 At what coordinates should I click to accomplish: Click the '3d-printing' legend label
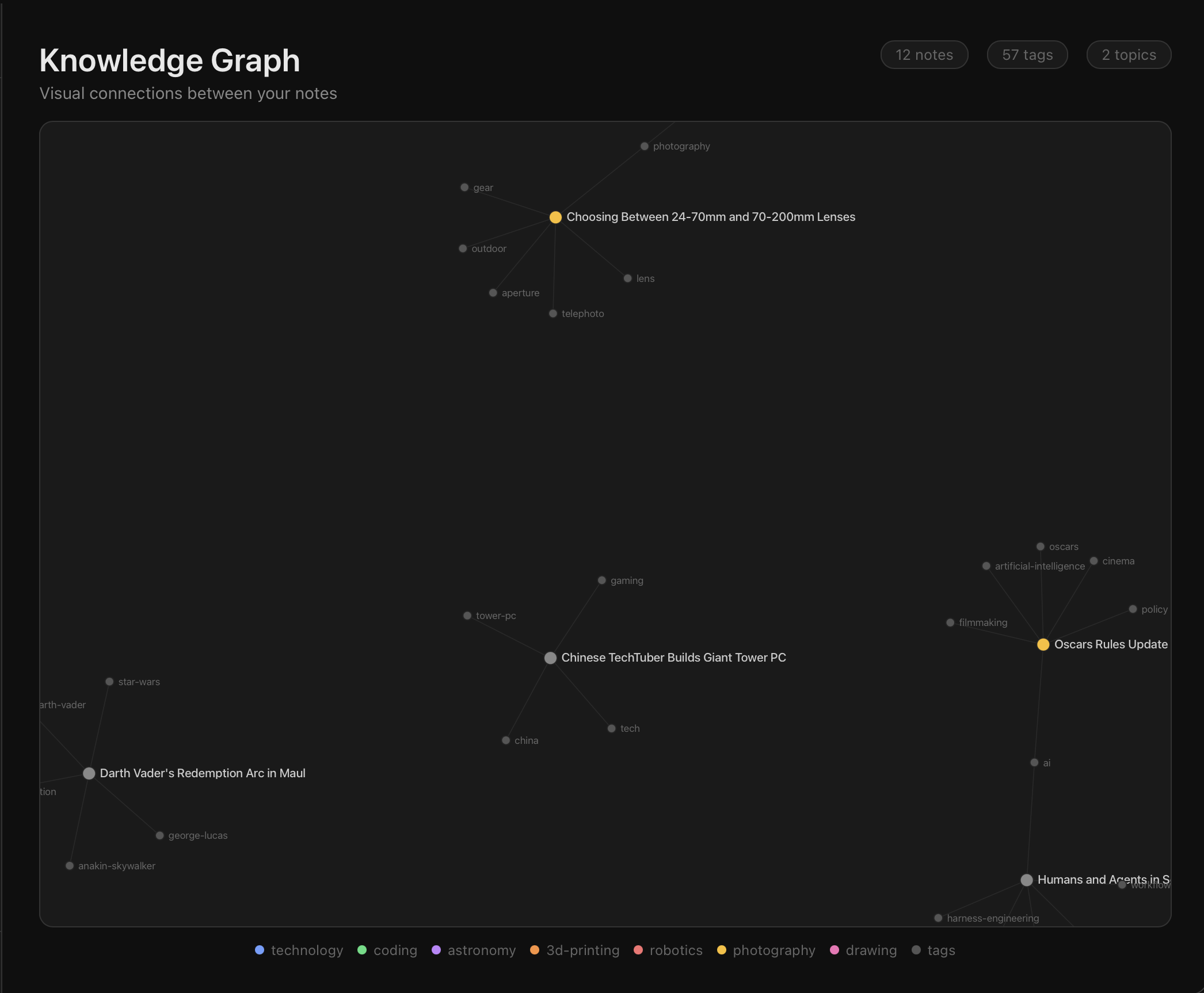(x=583, y=950)
